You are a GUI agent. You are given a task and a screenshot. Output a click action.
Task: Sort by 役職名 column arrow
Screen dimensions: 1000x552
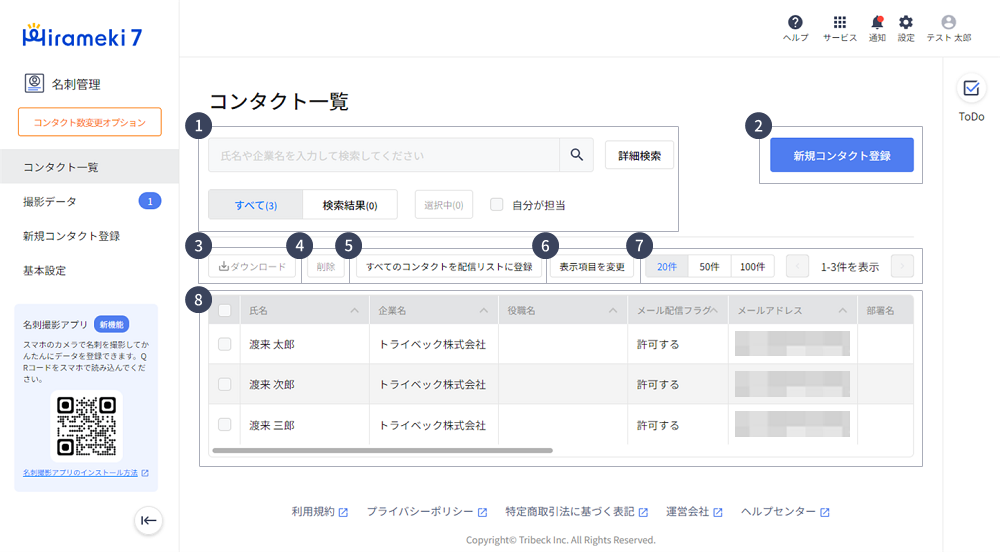(613, 310)
